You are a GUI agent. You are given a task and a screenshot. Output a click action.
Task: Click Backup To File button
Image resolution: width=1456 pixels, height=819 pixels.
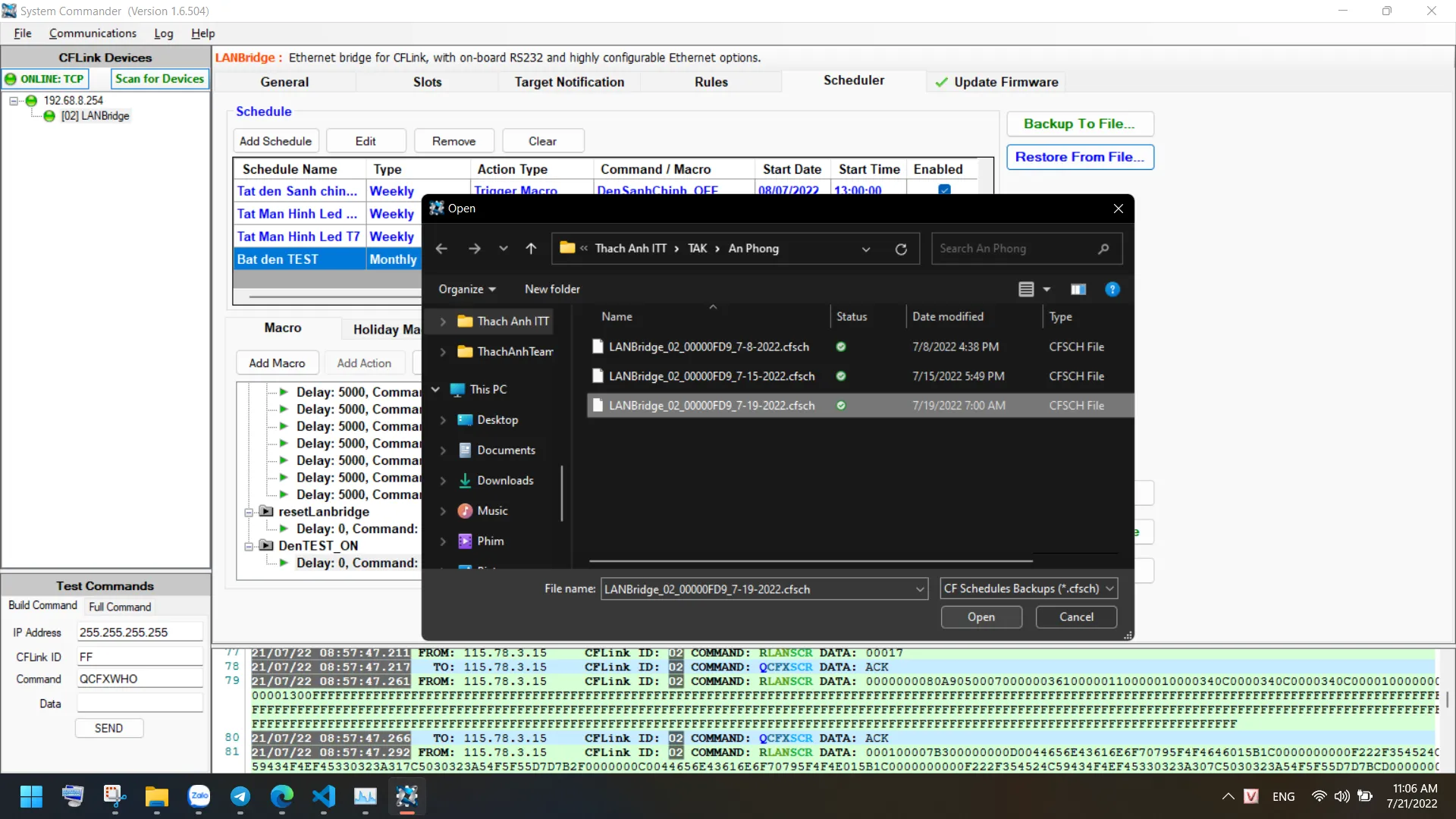1079,124
